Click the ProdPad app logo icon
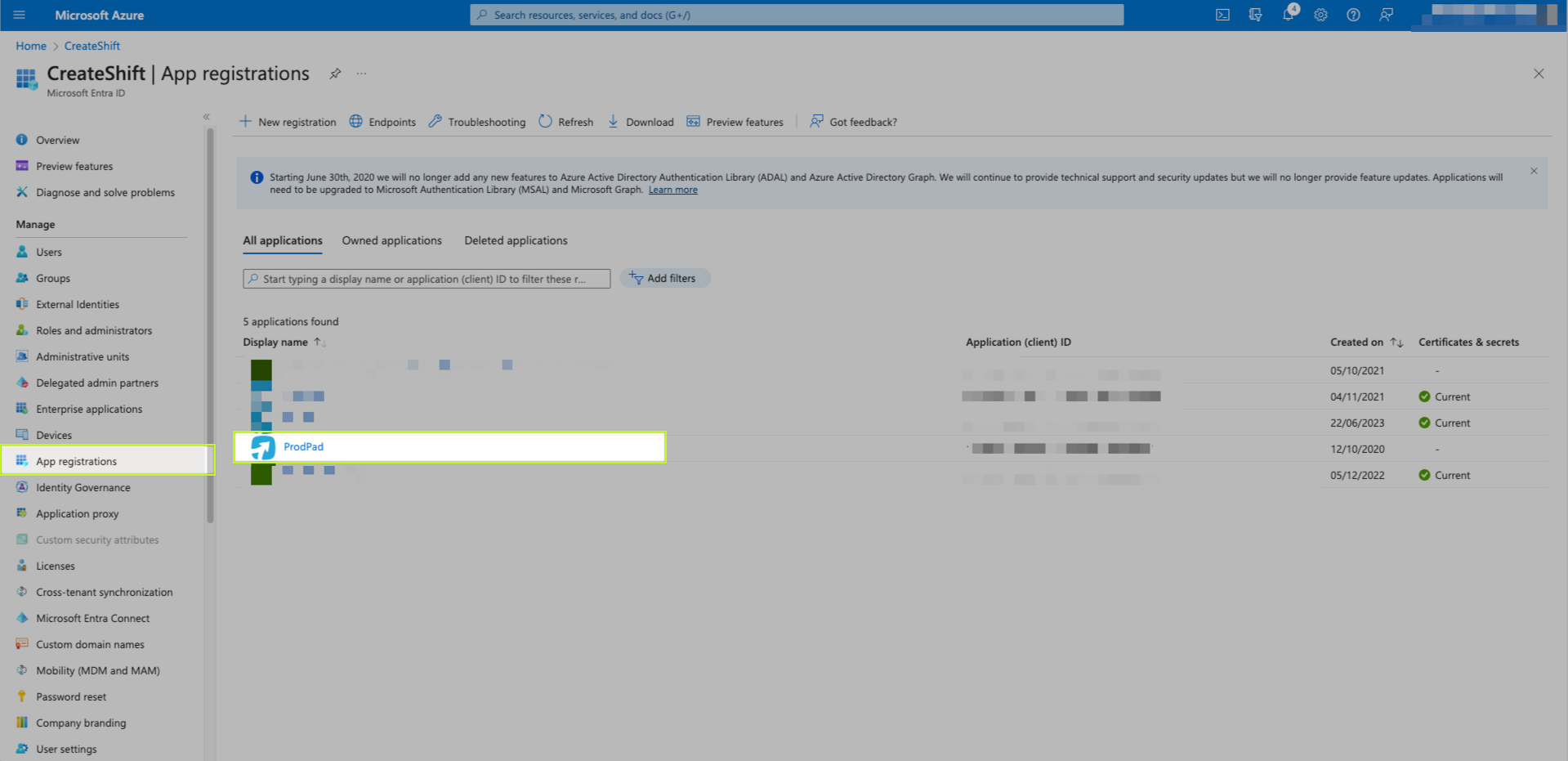 pyautogui.click(x=262, y=447)
